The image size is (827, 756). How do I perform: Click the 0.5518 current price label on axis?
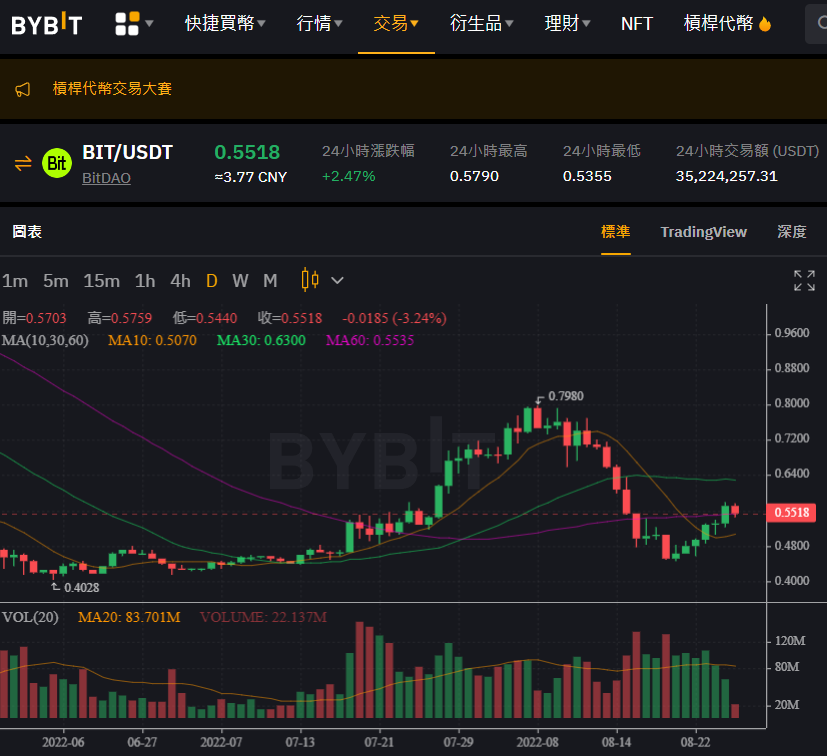791,512
